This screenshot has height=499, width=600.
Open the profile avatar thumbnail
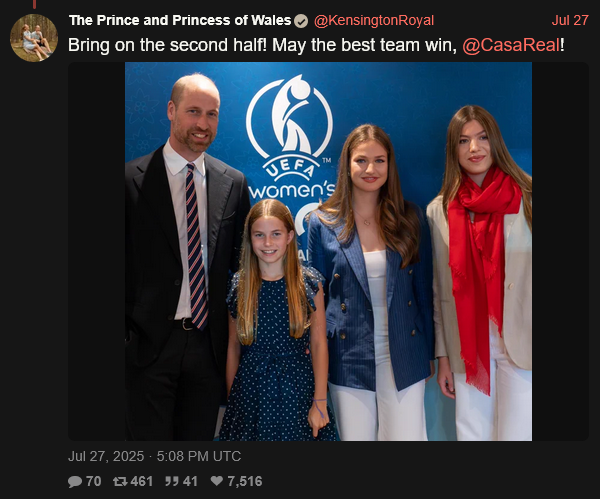(34, 38)
